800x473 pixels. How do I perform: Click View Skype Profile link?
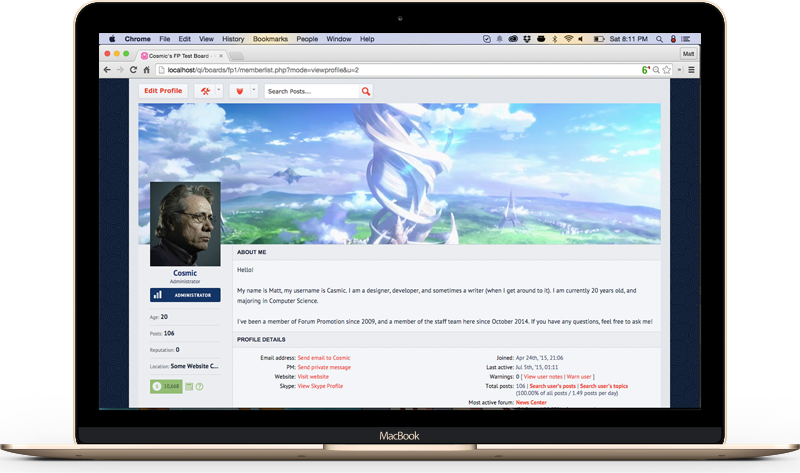pyautogui.click(x=320, y=386)
